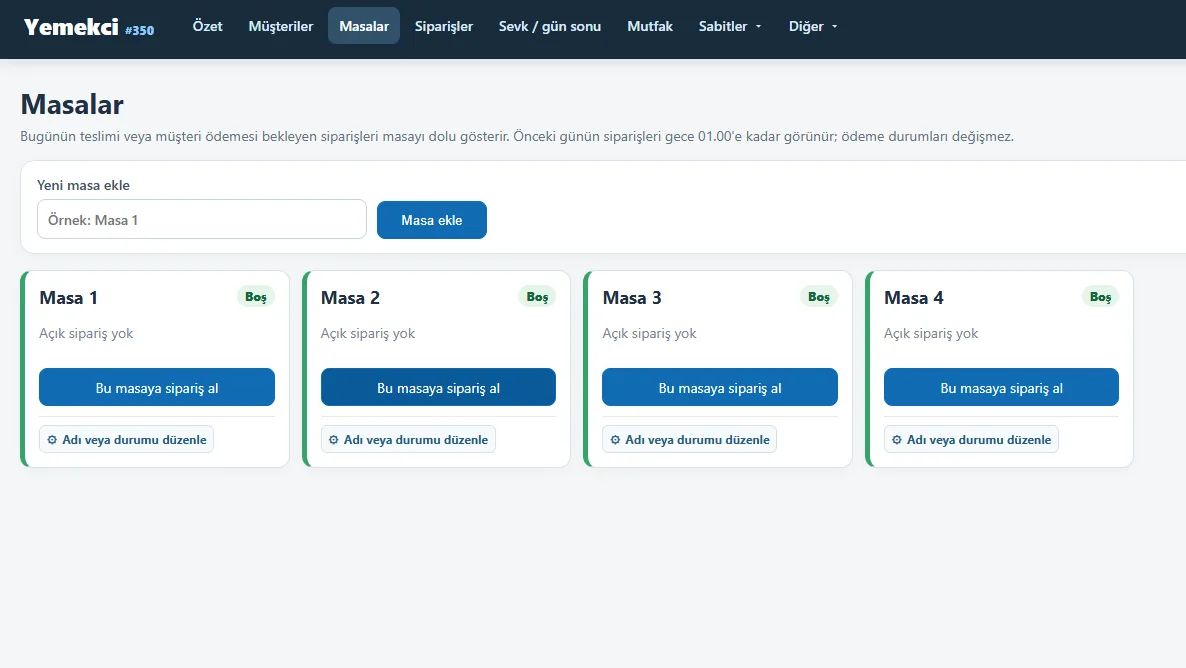Take an order for Masa 3
This screenshot has width=1186, height=668.
(x=719, y=387)
